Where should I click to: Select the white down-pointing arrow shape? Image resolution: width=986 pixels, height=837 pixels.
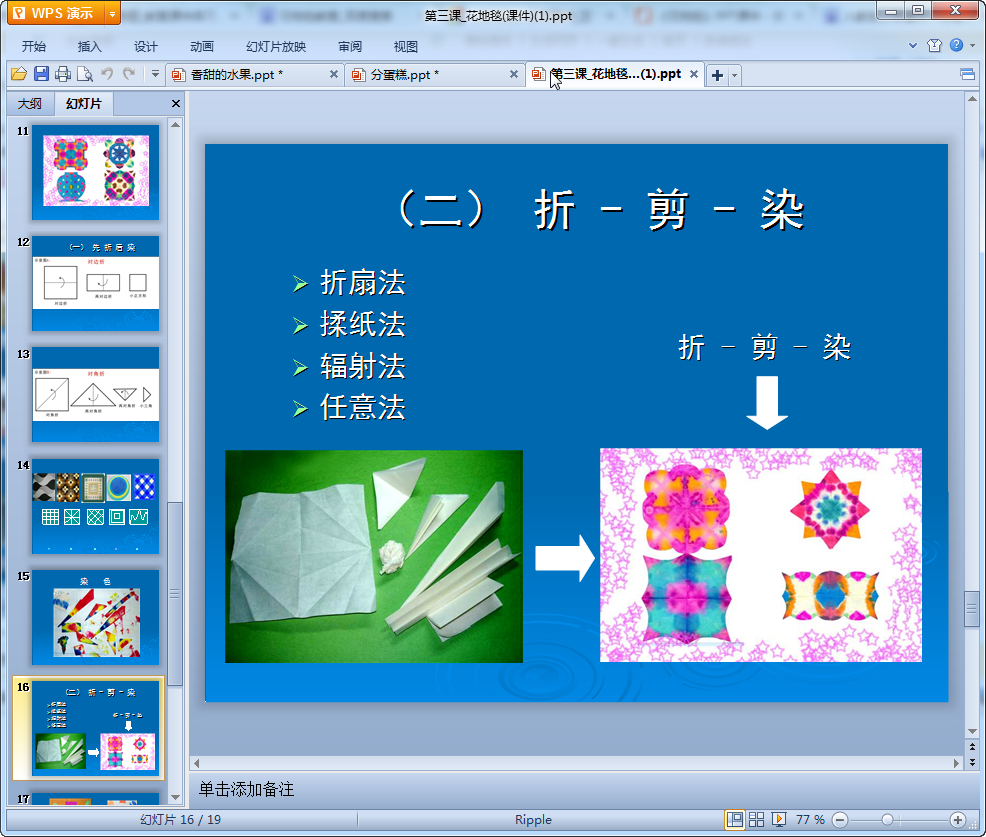(767, 403)
